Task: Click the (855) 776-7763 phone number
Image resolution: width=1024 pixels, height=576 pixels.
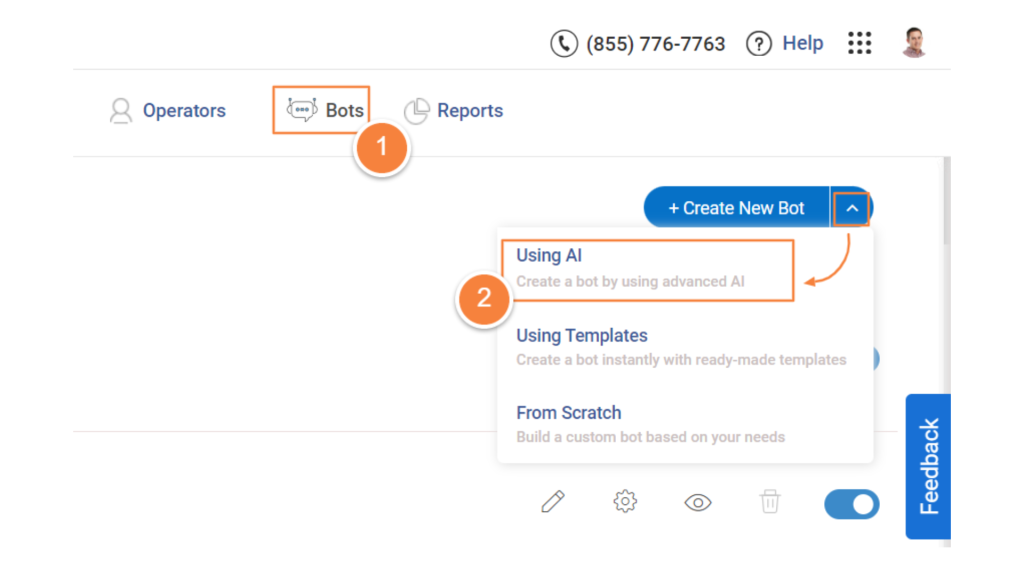Action: click(x=655, y=44)
